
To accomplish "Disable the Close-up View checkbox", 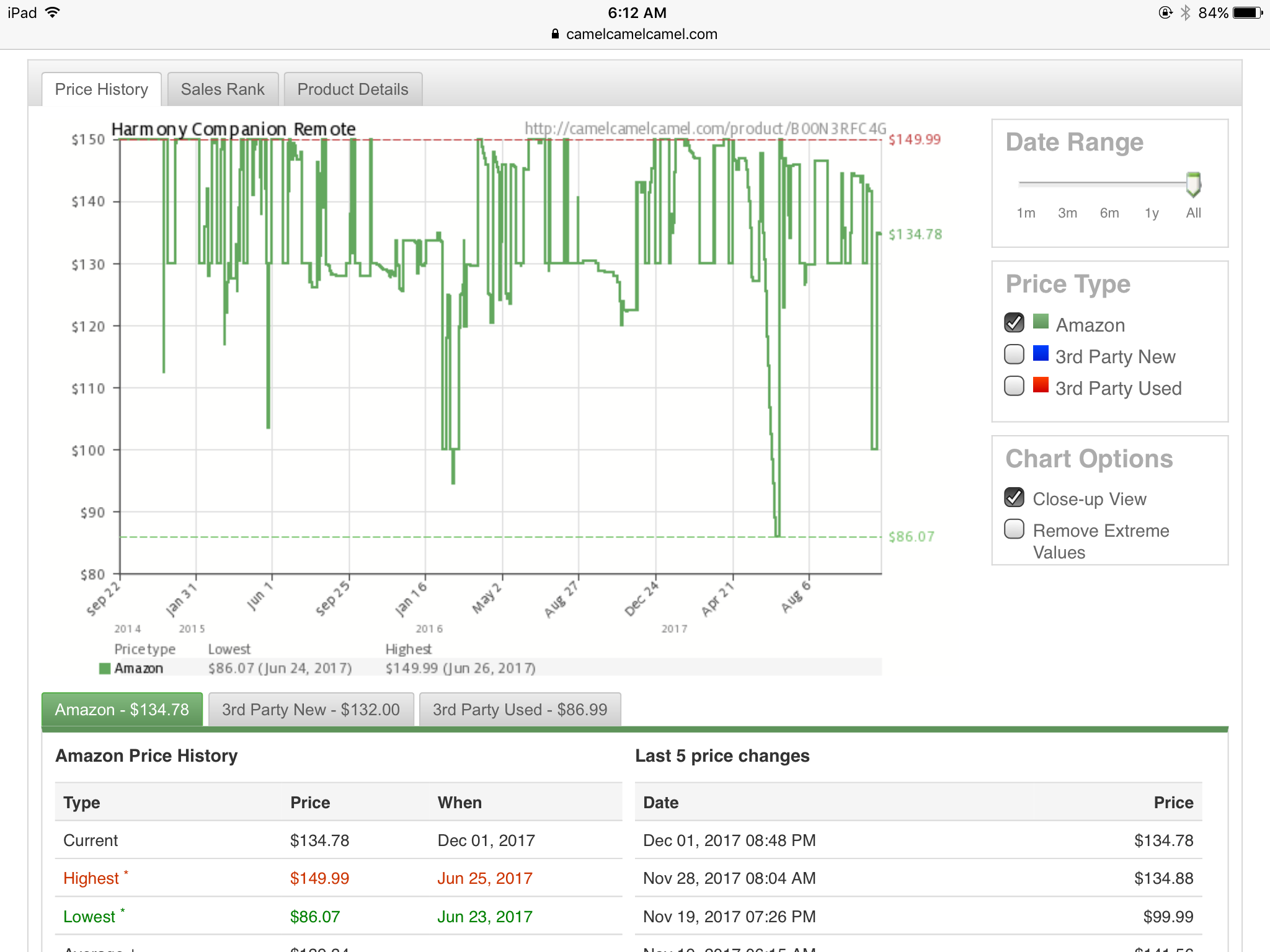I will point(1014,497).
